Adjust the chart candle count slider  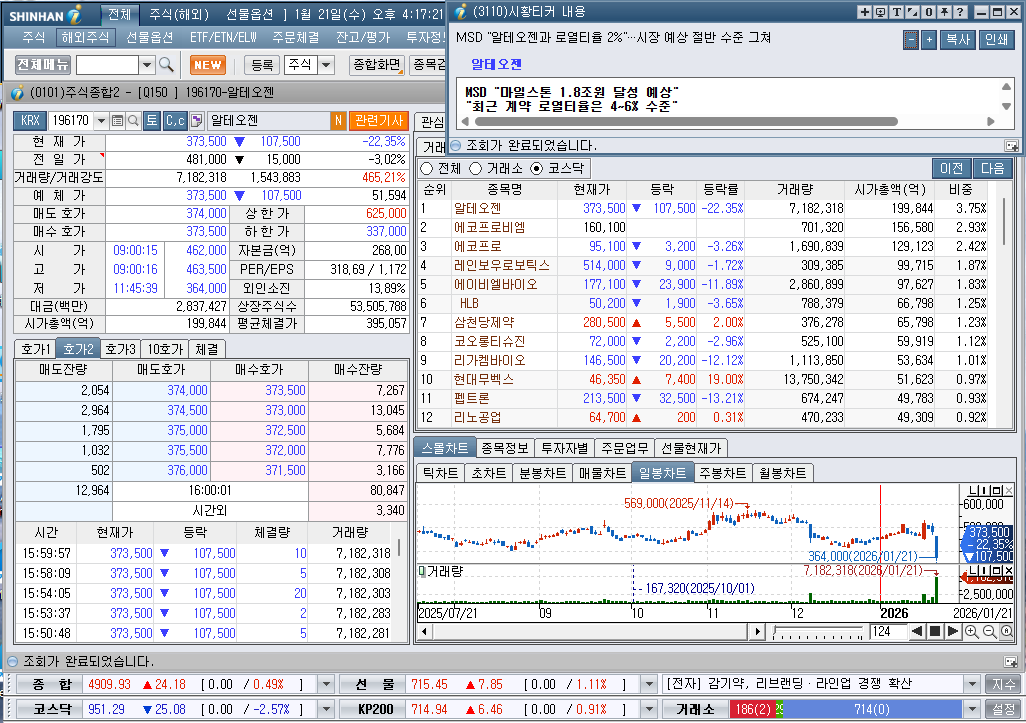pyautogui.click(x=818, y=631)
